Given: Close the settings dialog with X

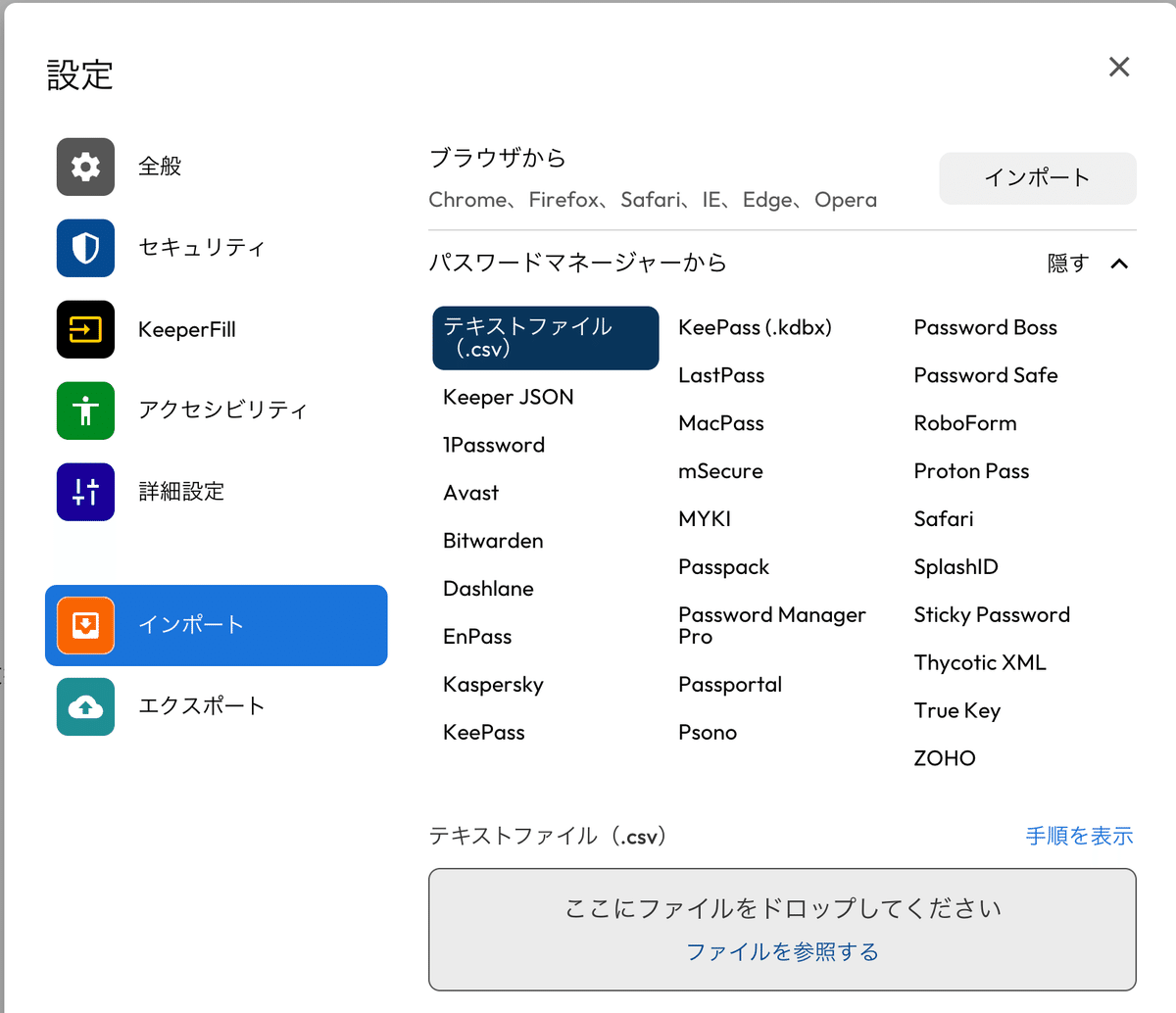Looking at the screenshot, I should click(1119, 67).
